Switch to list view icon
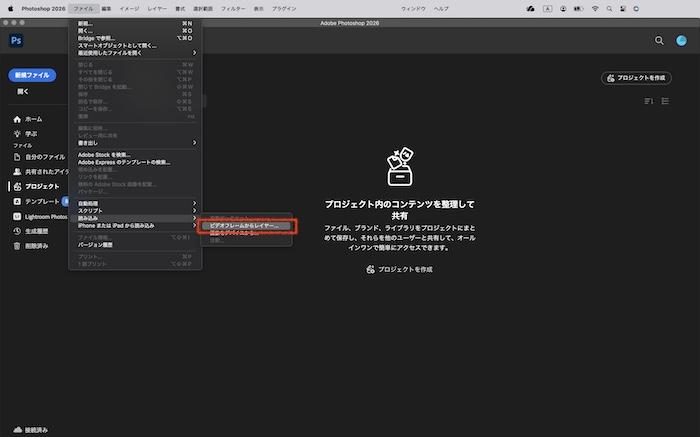Screen dimensions: 700x437 coord(665,101)
